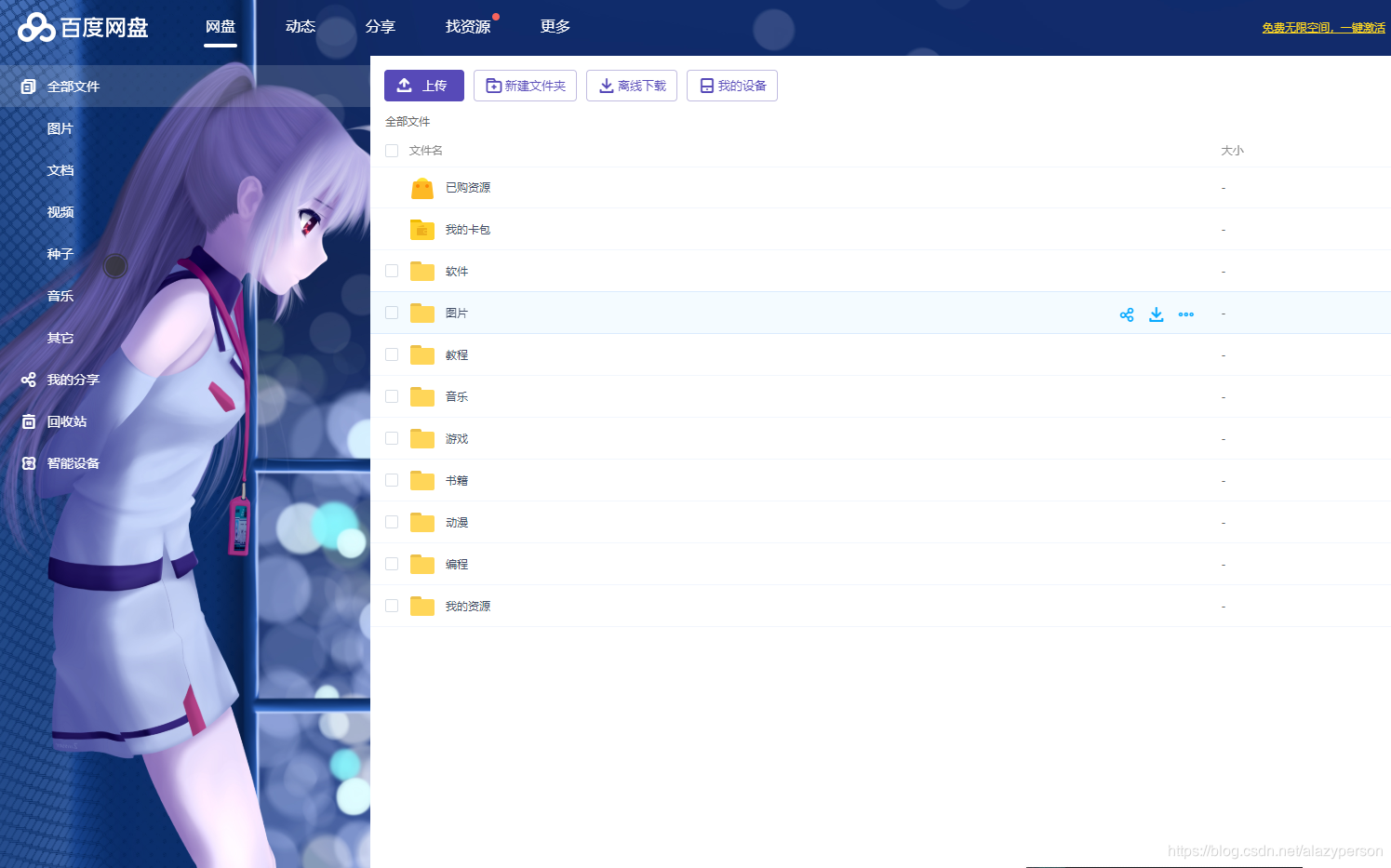The height and width of the screenshot is (868, 1391).
Task: Open the 动漫 folder name
Action: click(457, 523)
